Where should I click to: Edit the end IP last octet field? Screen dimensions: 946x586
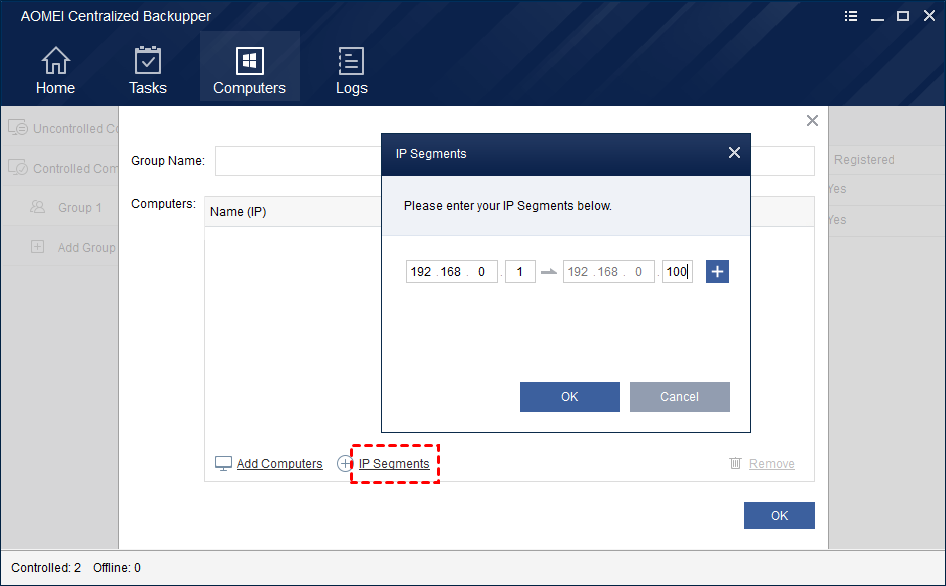point(677,272)
